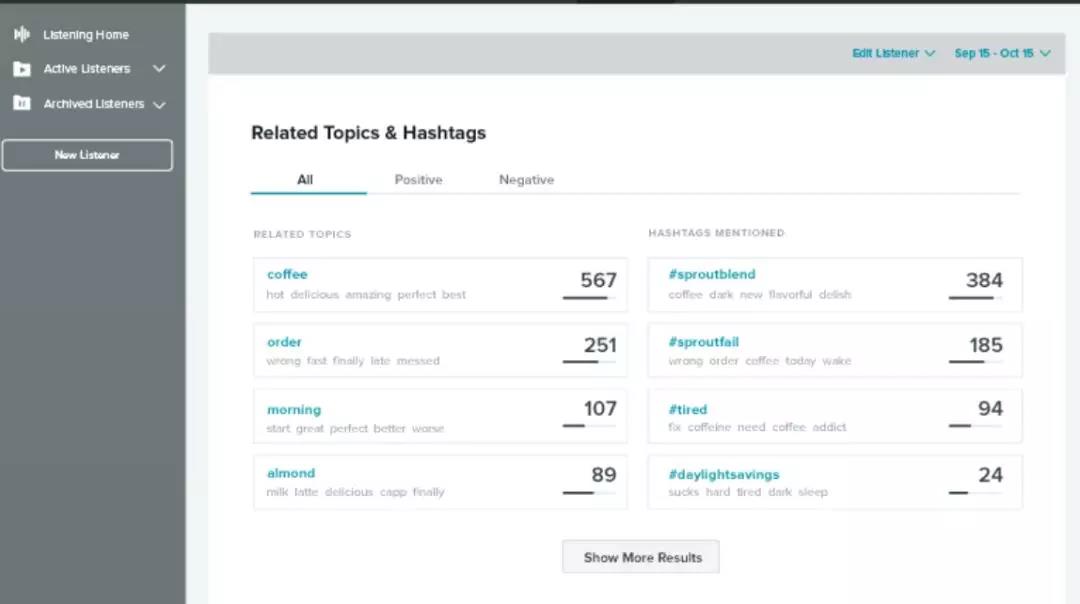The width and height of the screenshot is (1080, 604).
Task: Click the Archived Listeners folder icon
Action: (21, 103)
